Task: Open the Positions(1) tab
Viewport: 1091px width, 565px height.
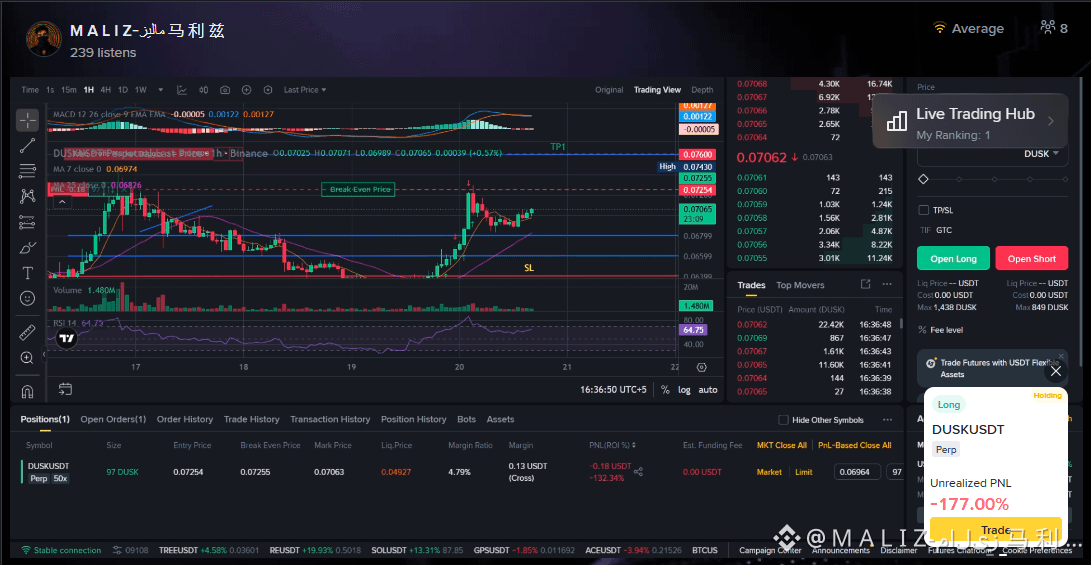Action: point(45,420)
